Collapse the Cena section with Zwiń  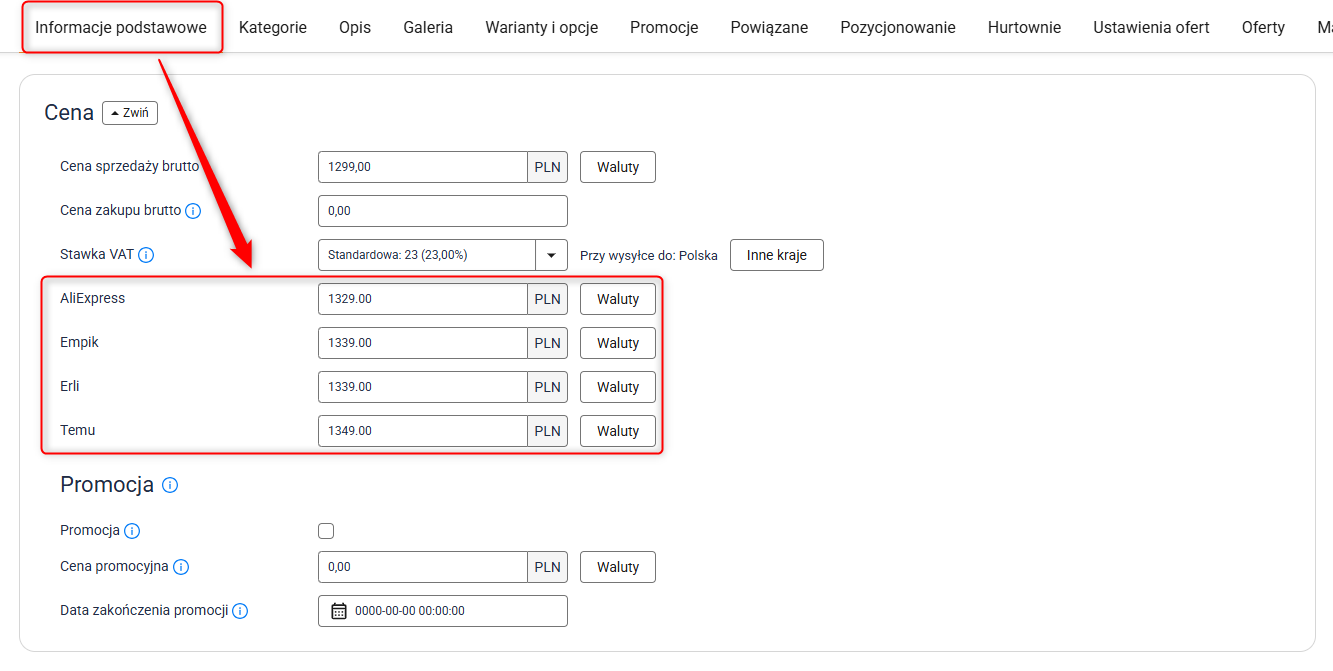point(130,113)
